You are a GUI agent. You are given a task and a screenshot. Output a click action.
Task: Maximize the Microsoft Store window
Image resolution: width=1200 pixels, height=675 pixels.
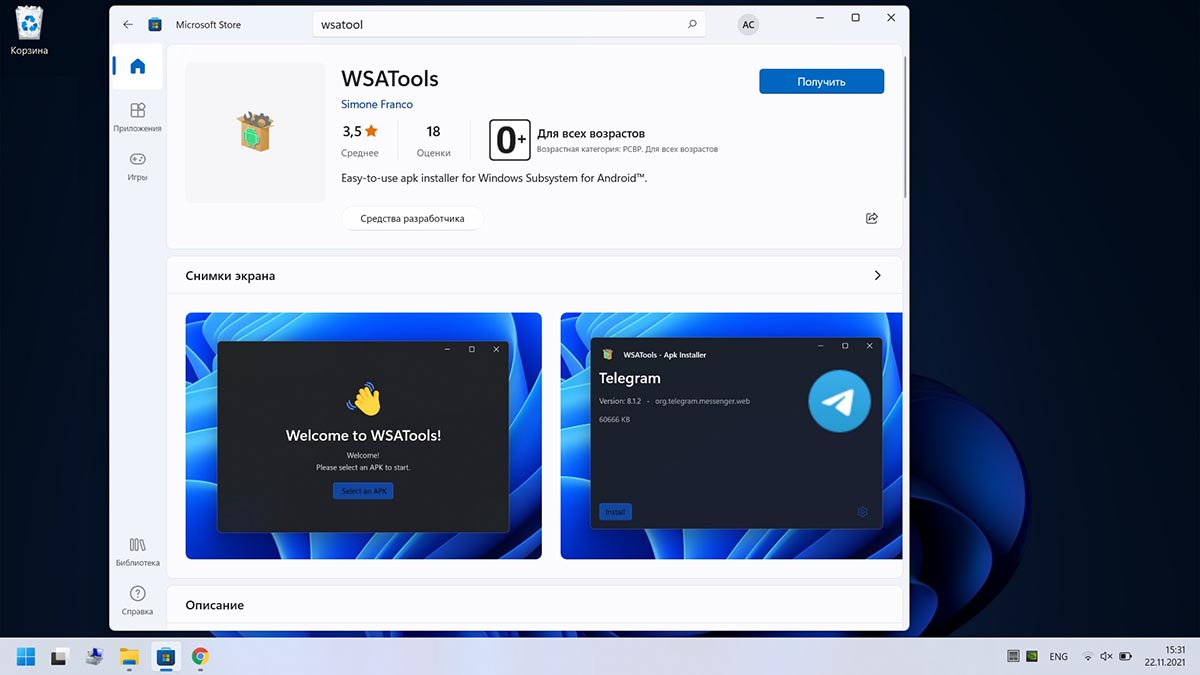click(856, 18)
